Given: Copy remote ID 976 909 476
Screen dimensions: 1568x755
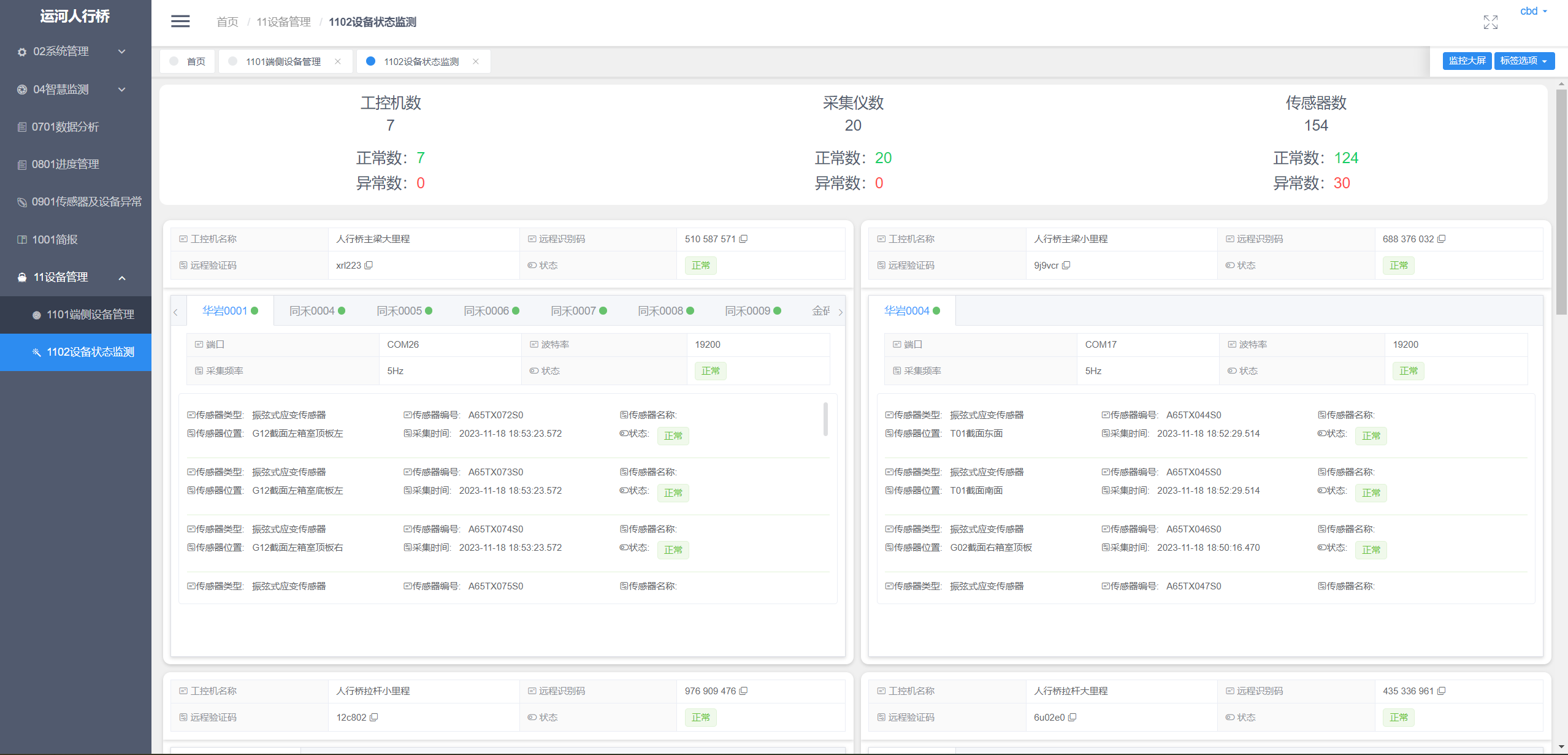Looking at the screenshot, I should pyautogui.click(x=743, y=691).
